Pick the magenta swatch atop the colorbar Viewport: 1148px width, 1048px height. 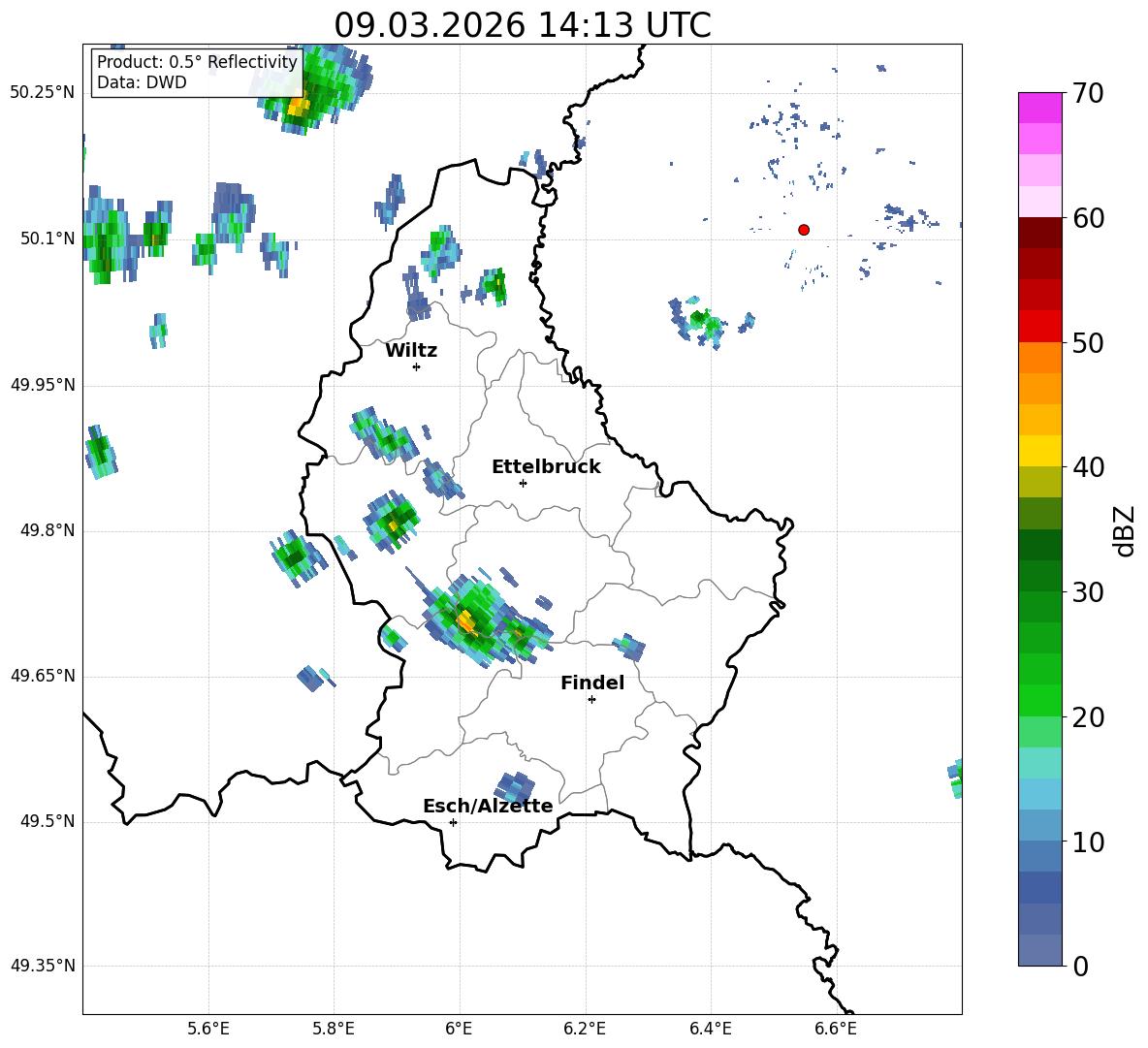pos(1040,108)
